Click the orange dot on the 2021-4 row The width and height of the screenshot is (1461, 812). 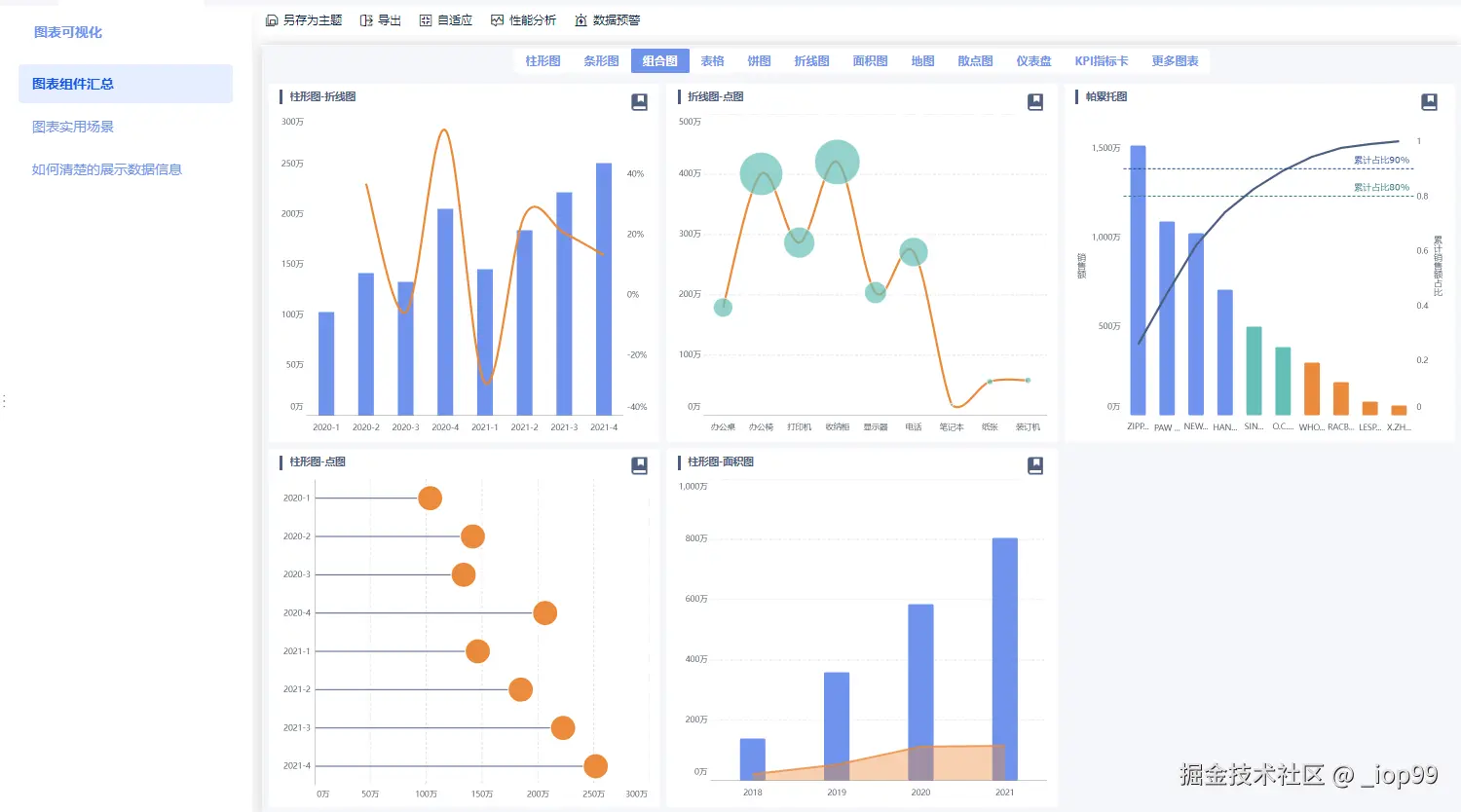pyautogui.click(x=595, y=766)
